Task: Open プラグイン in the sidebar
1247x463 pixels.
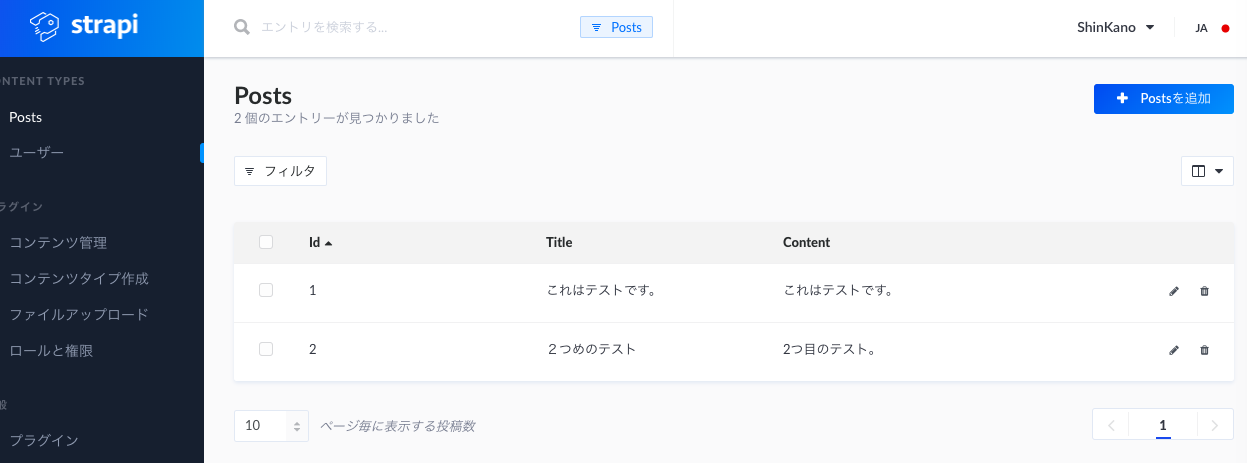Action: (x=44, y=440)
